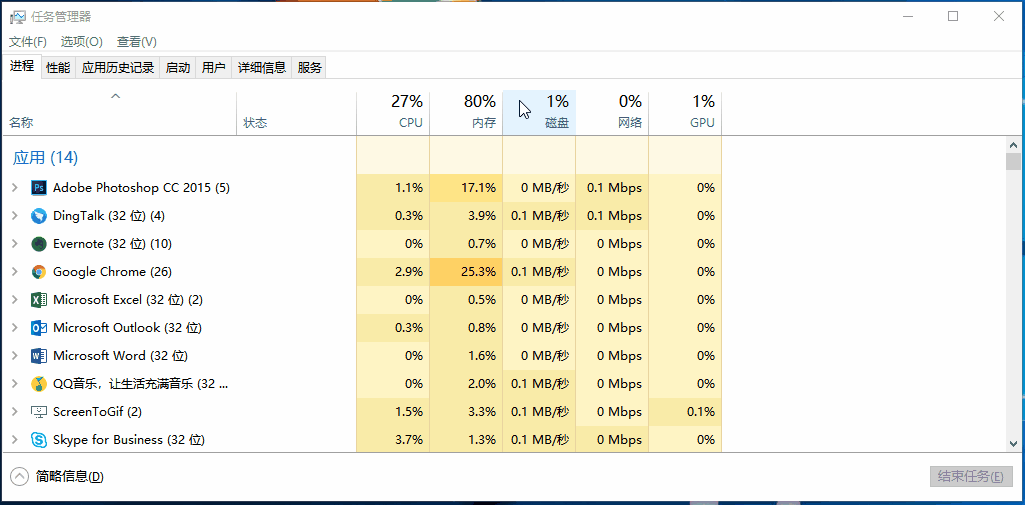Click the Evernote app icon
The image size is (1025, 505).
(x=39, y=244)
